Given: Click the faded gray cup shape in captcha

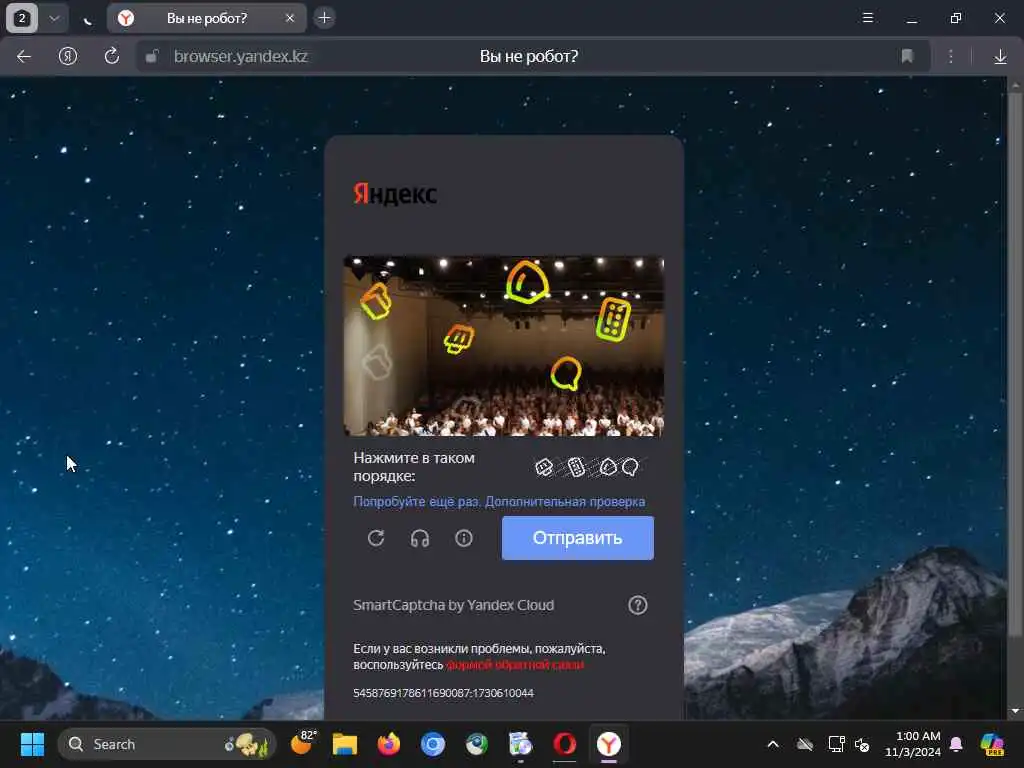Looking at the screenshot, I should [x=377, y=362].
